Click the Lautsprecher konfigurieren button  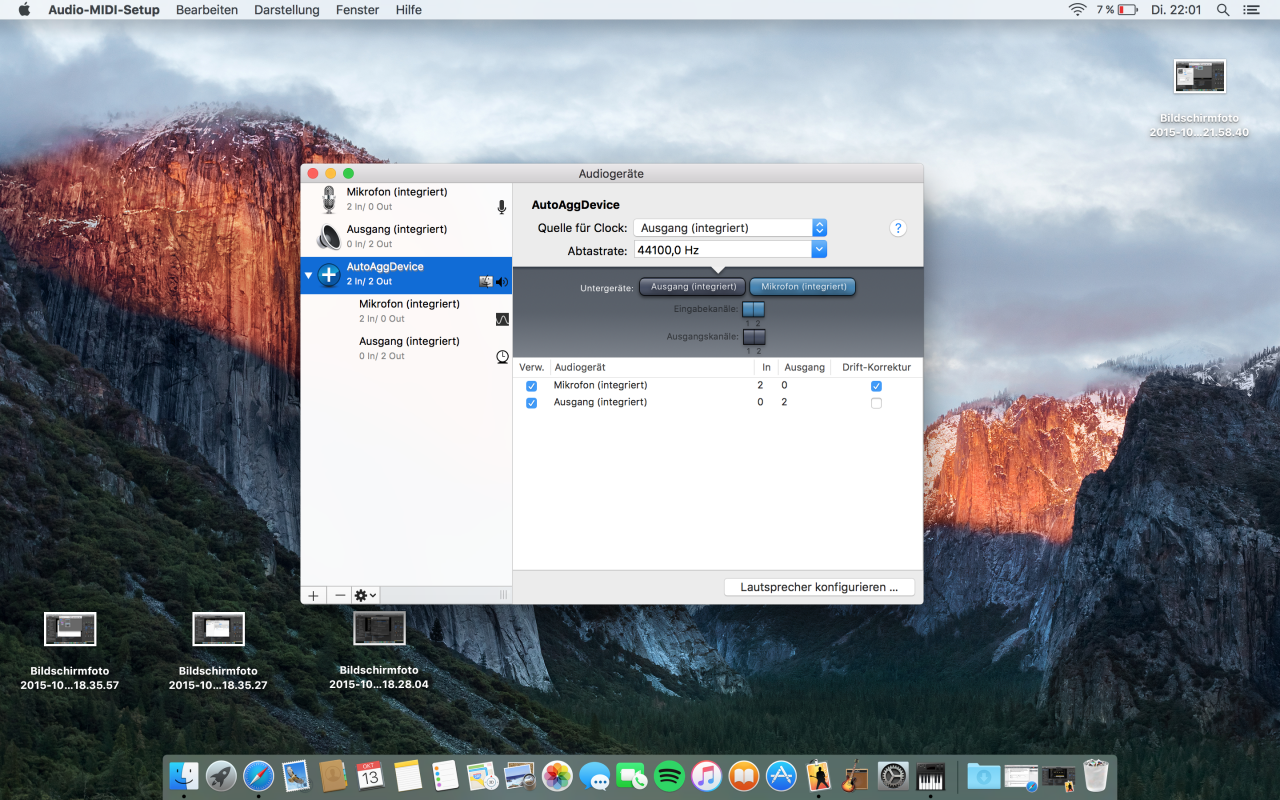(x=819, y=587)
